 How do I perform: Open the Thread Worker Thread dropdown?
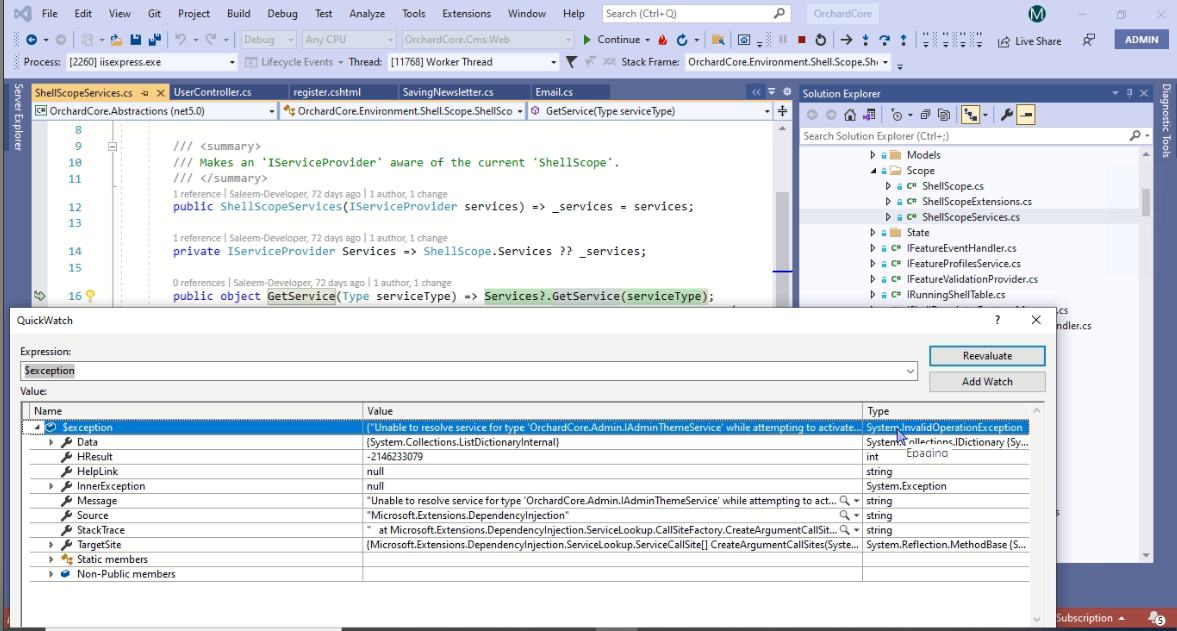(x=553, y=62)
